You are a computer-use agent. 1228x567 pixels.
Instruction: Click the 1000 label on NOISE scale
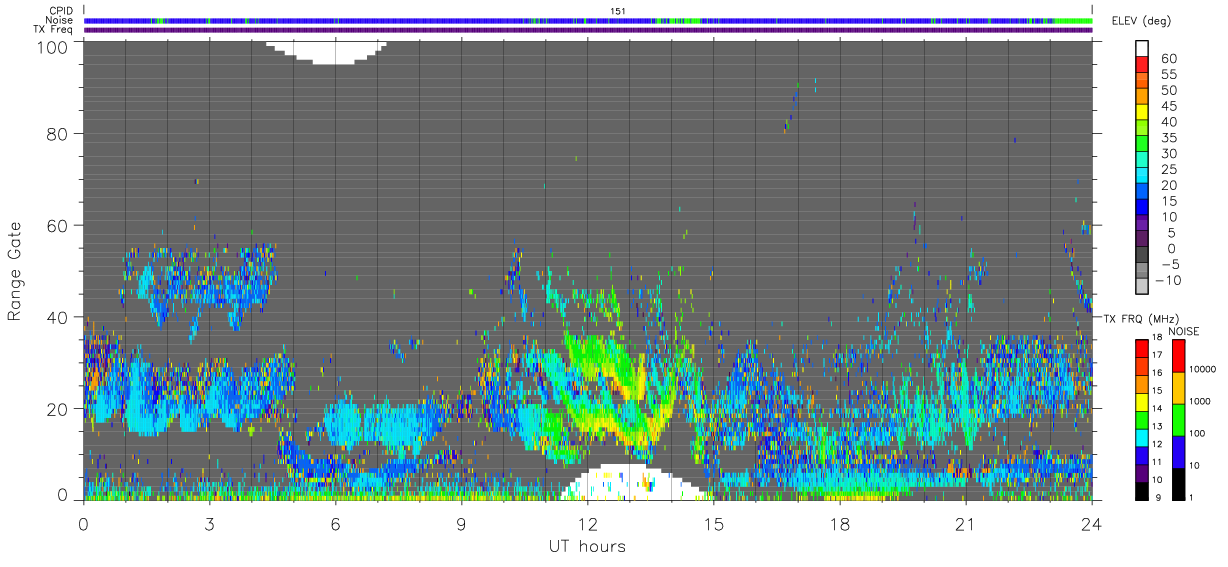1199,401
